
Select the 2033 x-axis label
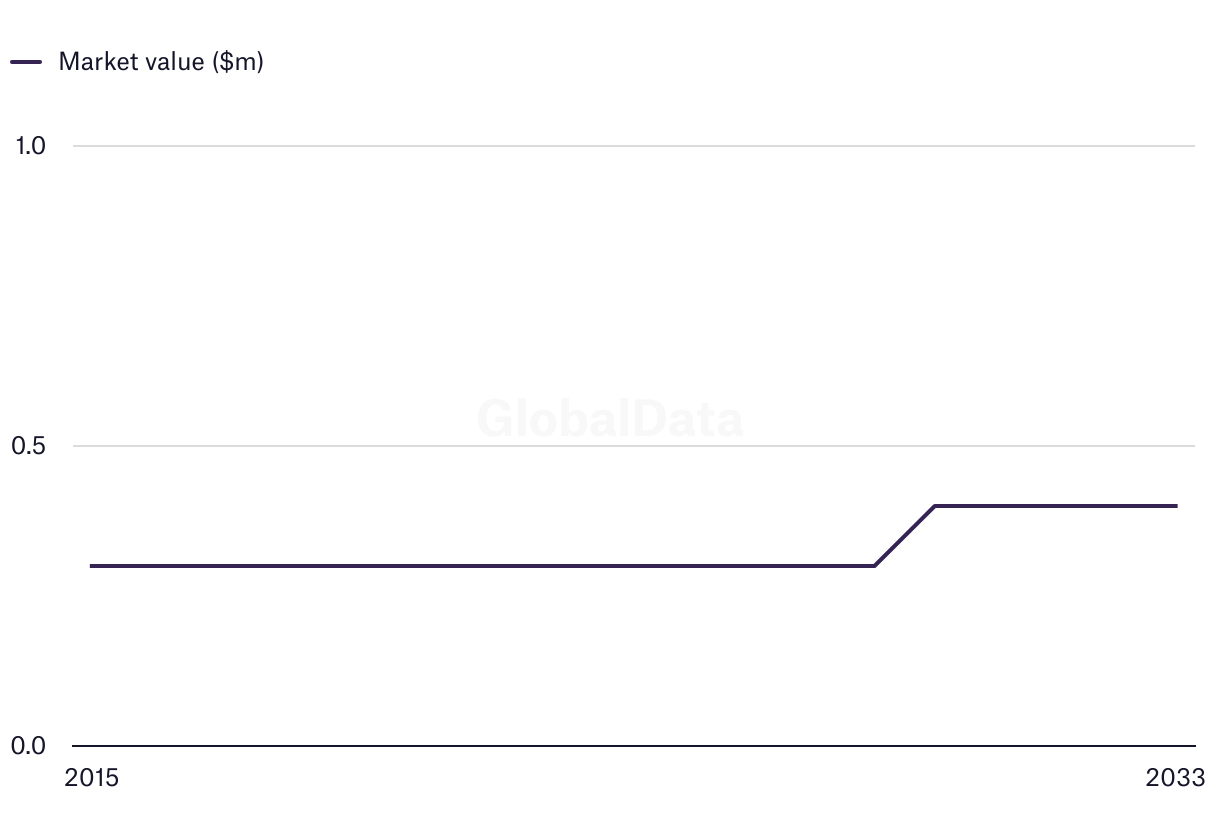1176,778
